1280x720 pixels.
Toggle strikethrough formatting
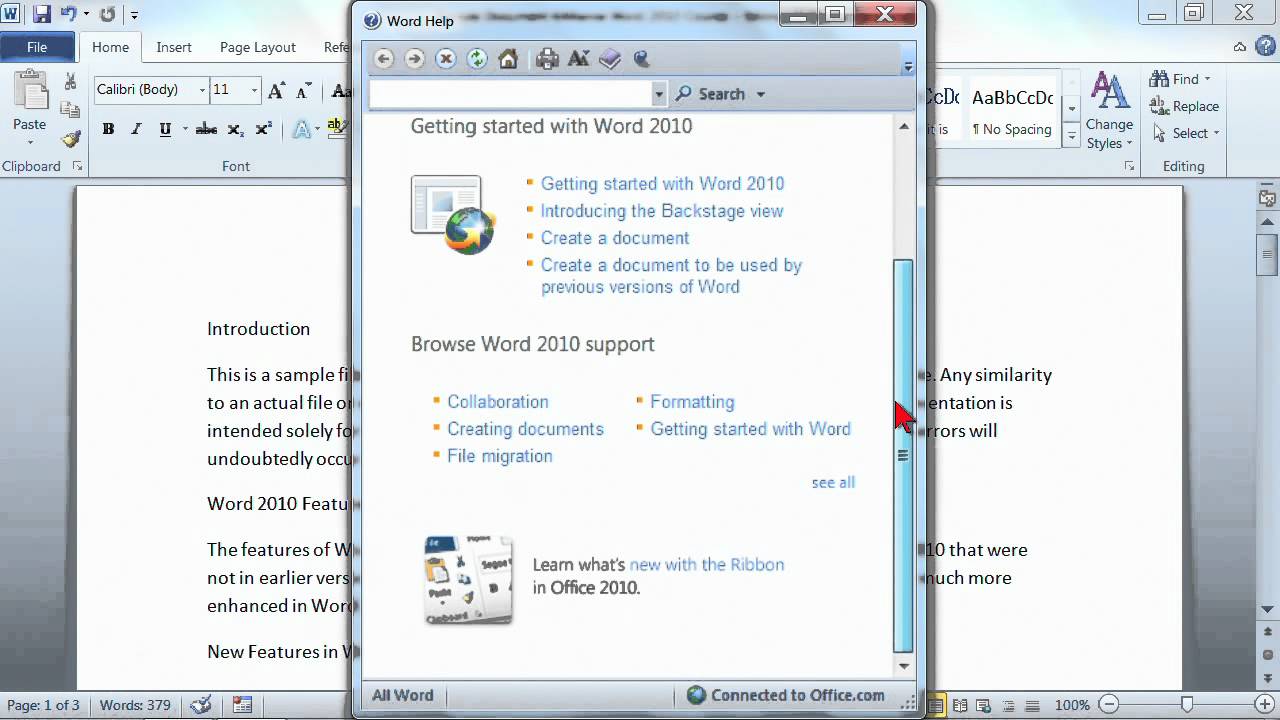[x=206, y=129]
